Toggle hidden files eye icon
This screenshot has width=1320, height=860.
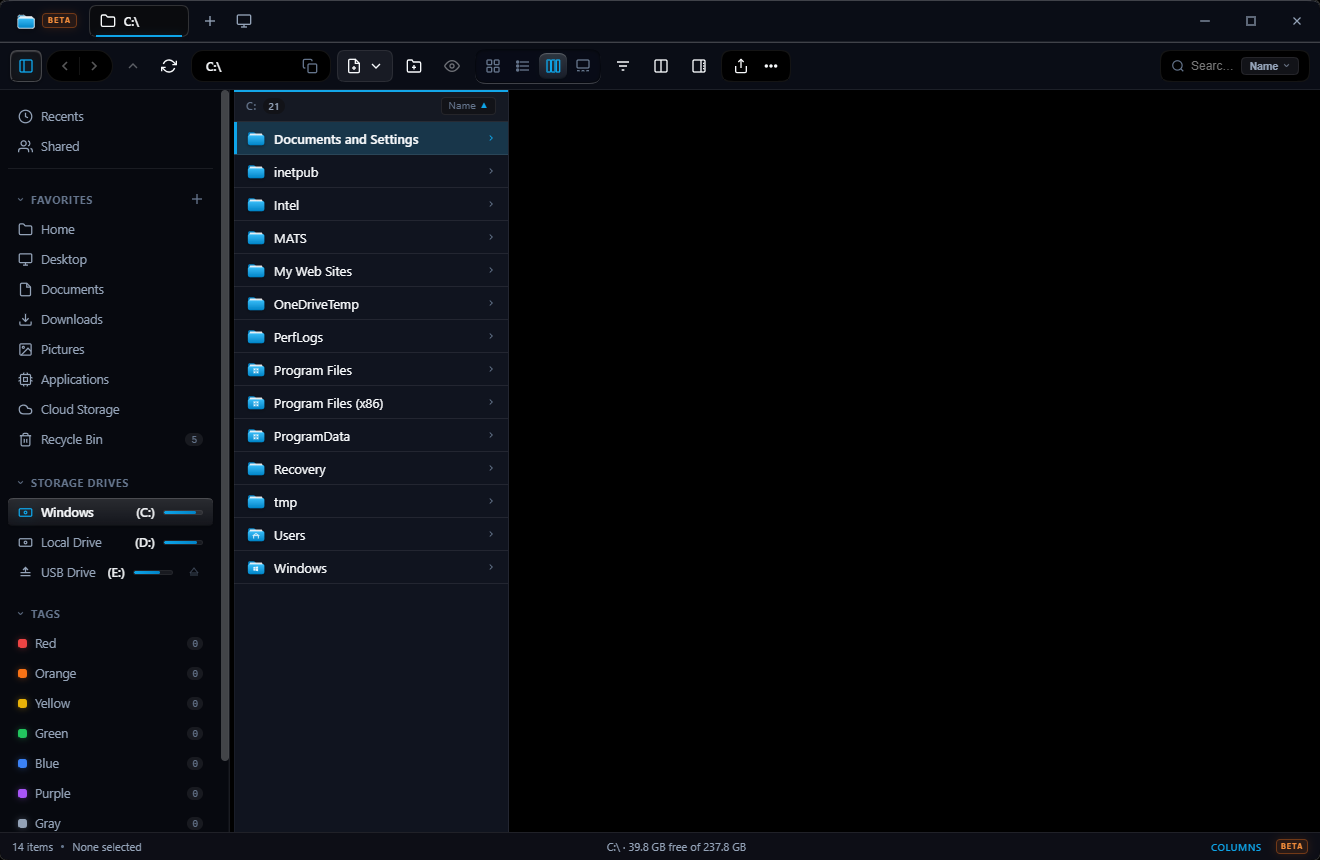tap(452, 66)
